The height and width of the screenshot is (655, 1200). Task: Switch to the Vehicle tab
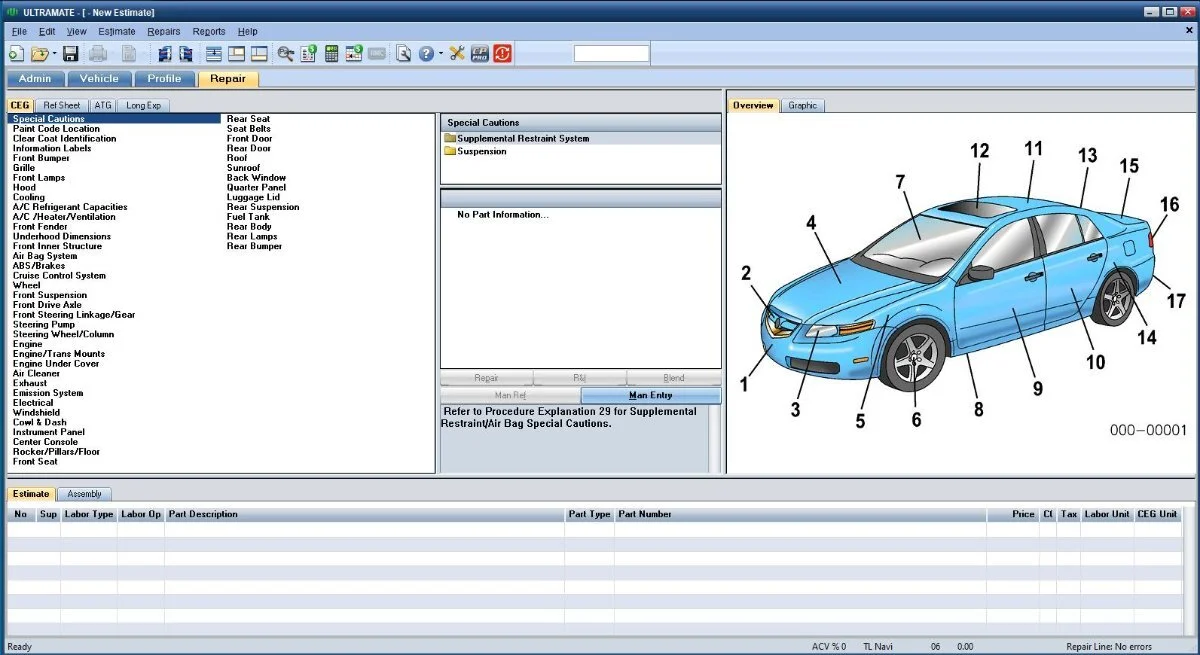point(99,78)
